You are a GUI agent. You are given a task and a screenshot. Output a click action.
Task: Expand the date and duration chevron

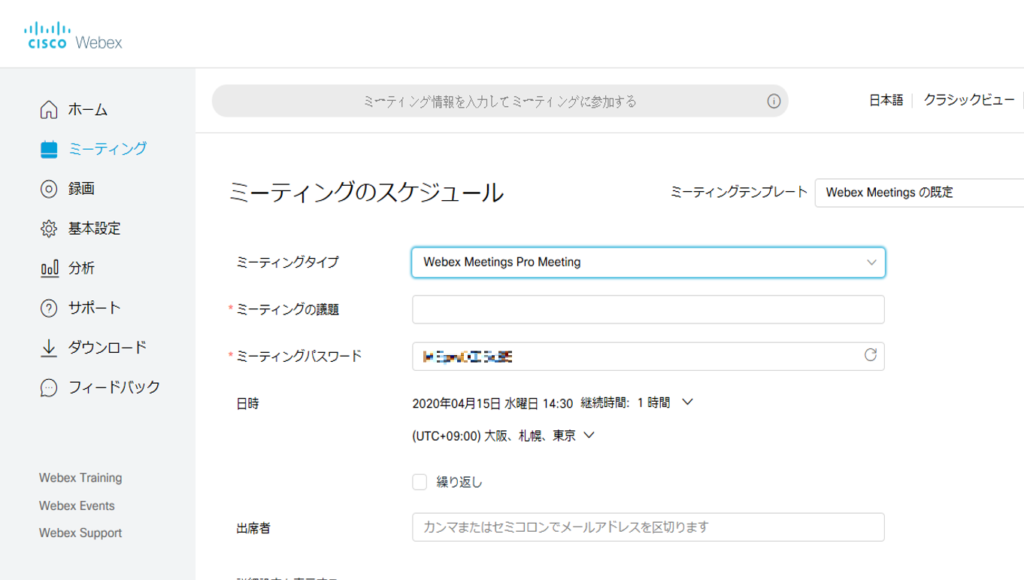[x=687, y=402]
